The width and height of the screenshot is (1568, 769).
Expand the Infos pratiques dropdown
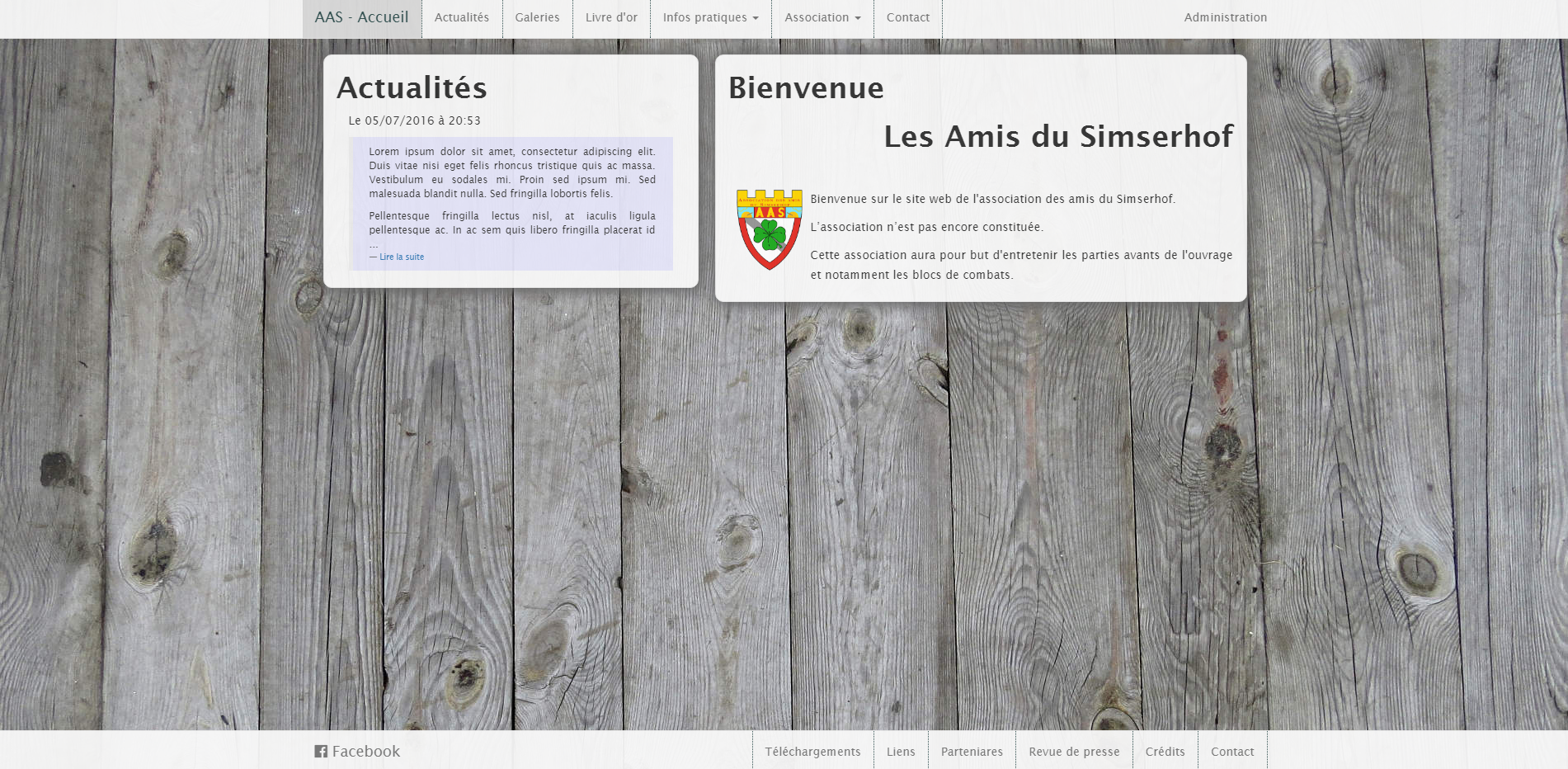[x=710, y=17]
